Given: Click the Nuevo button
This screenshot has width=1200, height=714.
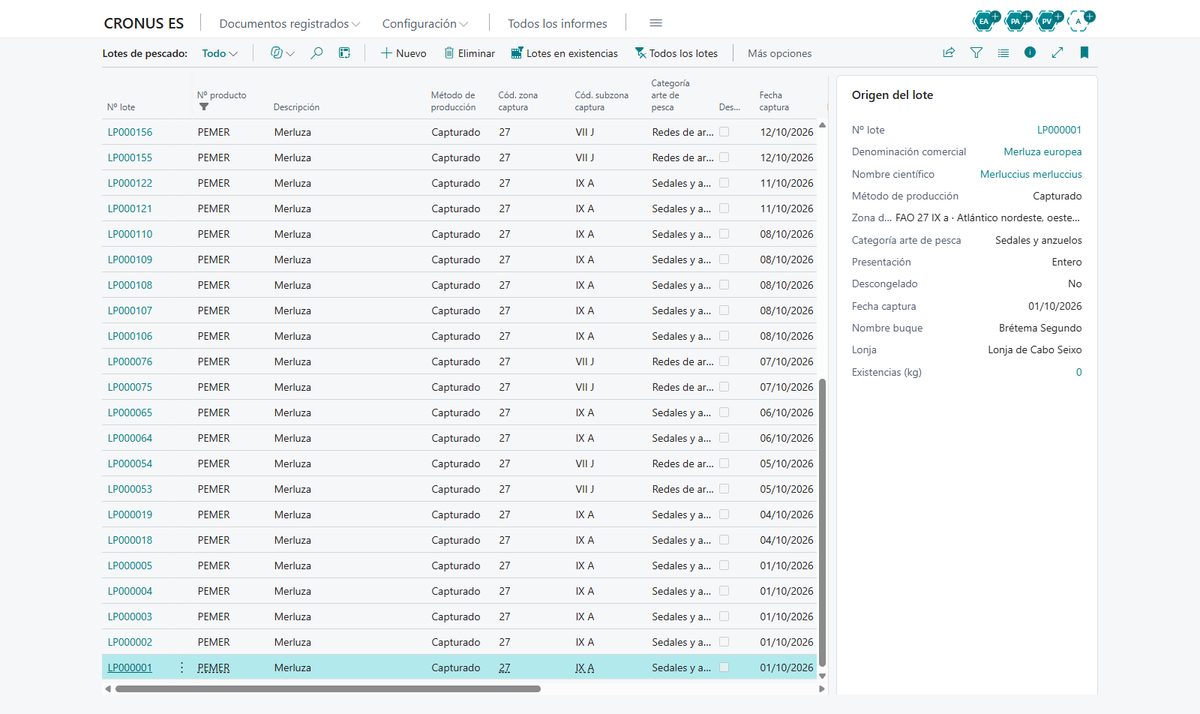Looking at the screenshot, I should coord(404,53).
